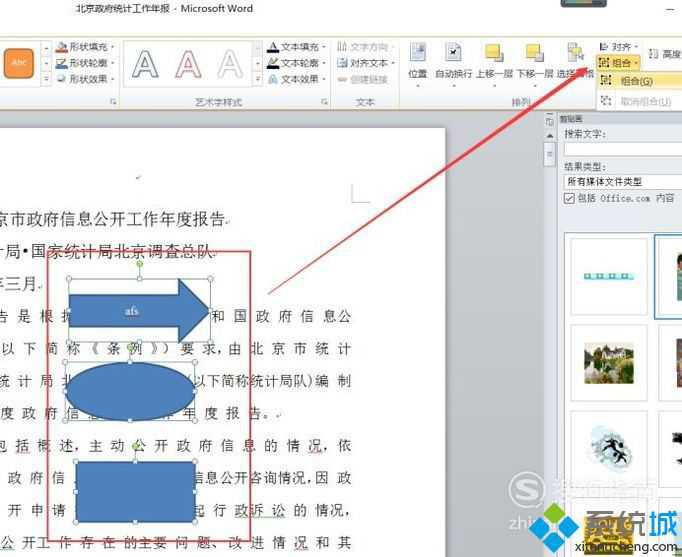Click the 下移一层 send backward button
This screenshot has width=682, height=557.
(534, 62)
